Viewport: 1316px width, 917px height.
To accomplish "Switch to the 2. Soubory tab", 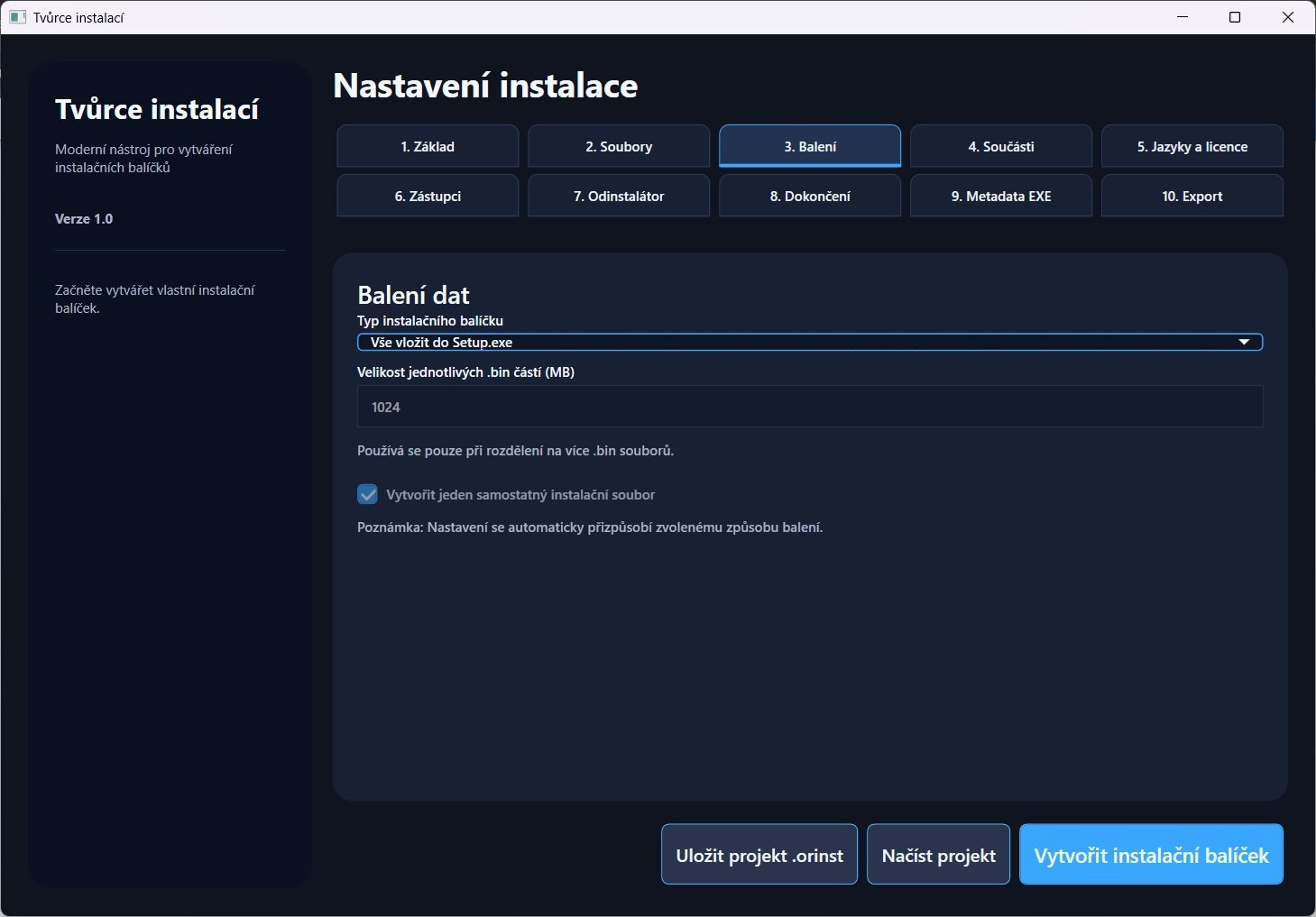I will 619,146.
